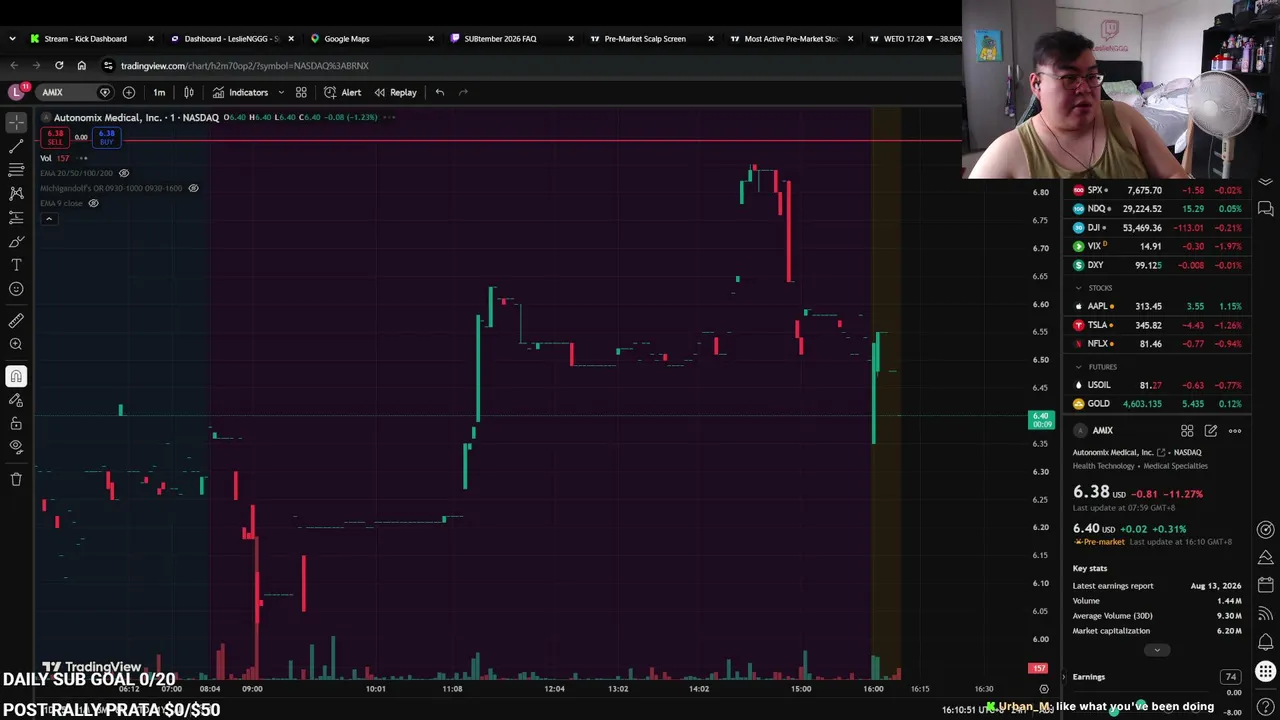This screenshot has width=1280, height=720.
Task: Open AMIX details more options menu
Action: point(1235,431)
